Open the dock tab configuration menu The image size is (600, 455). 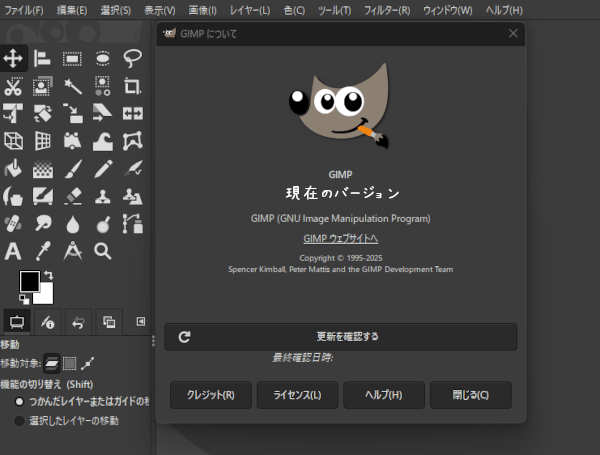coord(141,321)
